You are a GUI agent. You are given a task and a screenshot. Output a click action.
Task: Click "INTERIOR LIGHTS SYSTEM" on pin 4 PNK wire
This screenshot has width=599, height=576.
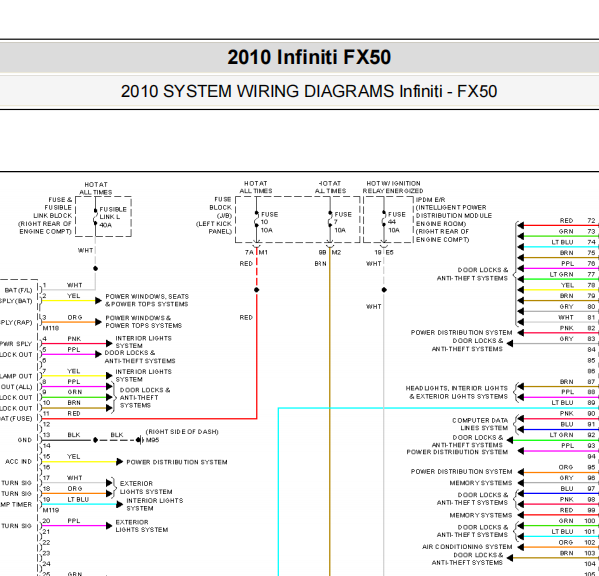[x=144, y=342]
